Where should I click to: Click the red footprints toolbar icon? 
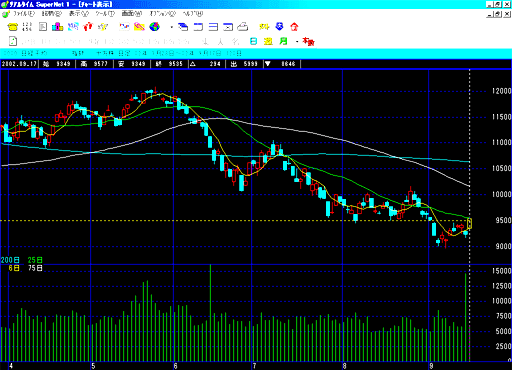click(x=88, y=27)
